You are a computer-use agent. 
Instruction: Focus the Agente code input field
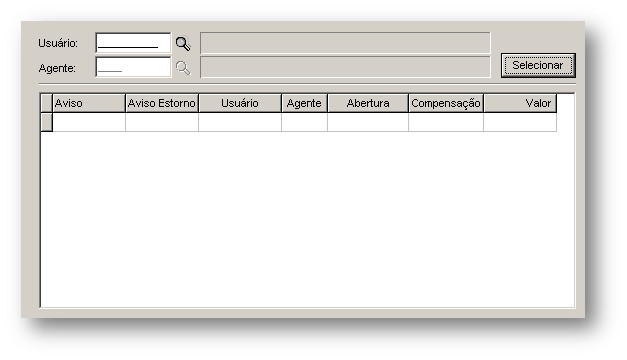point(133,67)
